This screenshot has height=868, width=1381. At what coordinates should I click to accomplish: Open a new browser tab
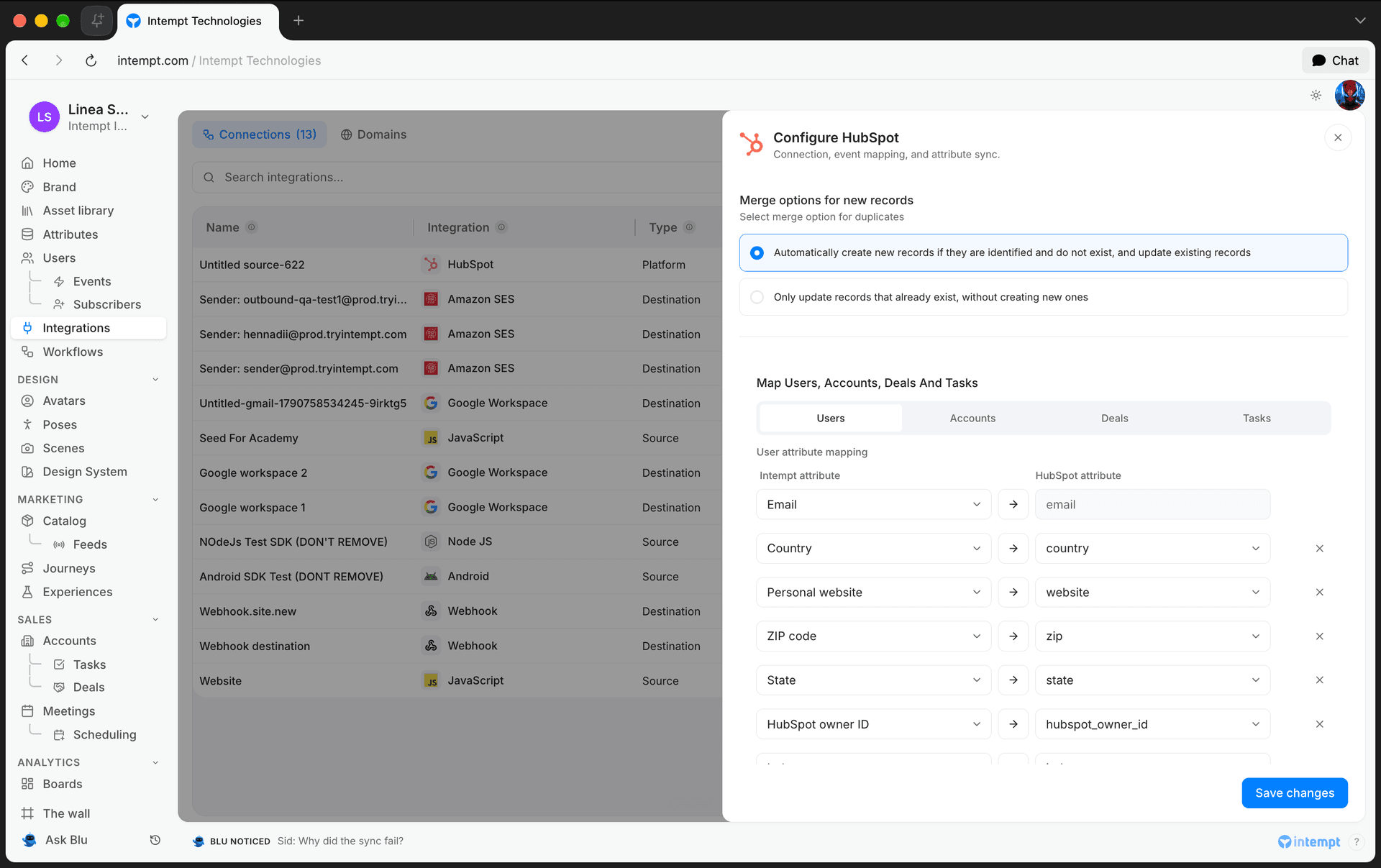[x=298, y=21]
